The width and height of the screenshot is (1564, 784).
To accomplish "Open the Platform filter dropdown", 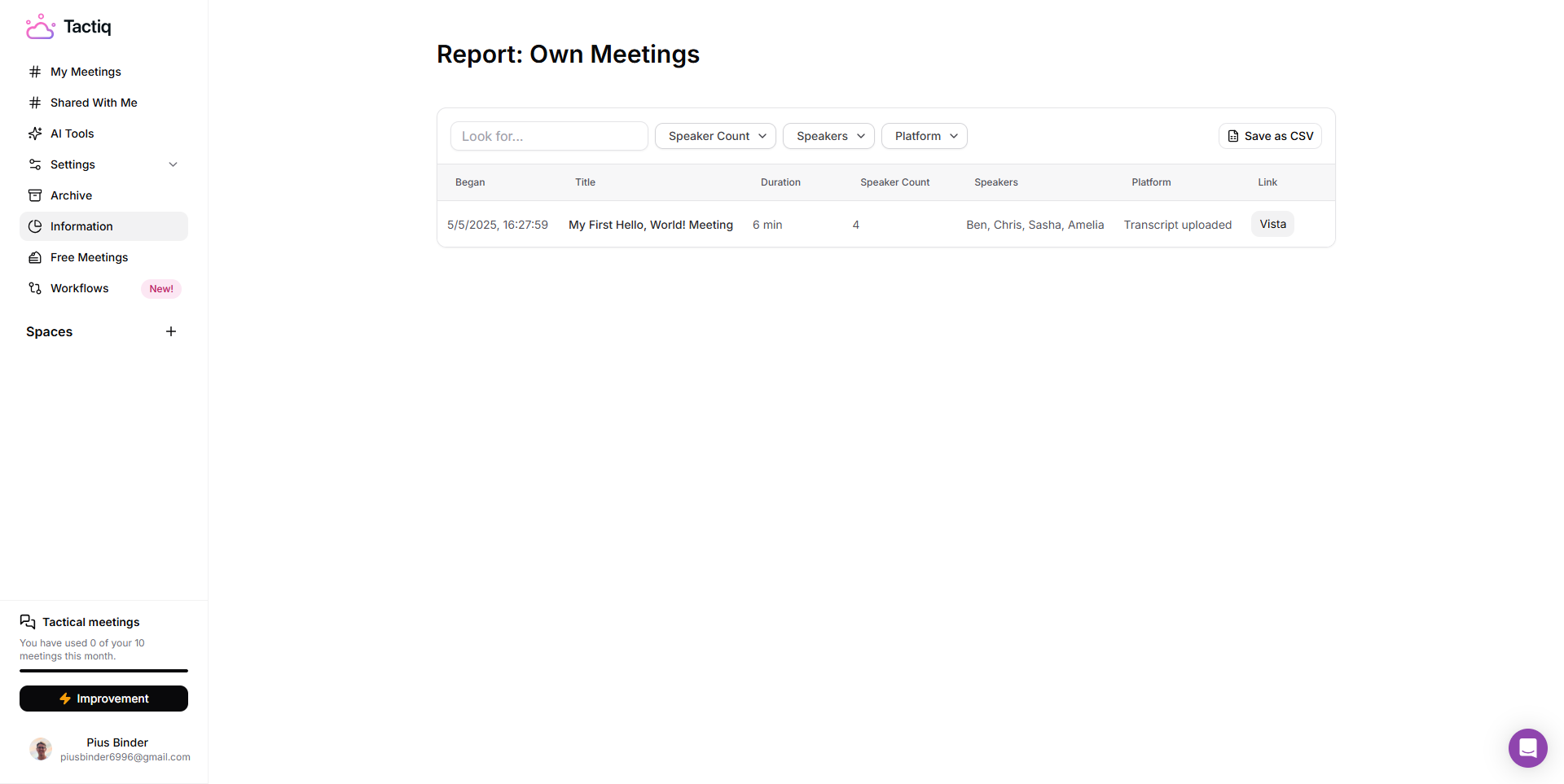I will 924,136.
